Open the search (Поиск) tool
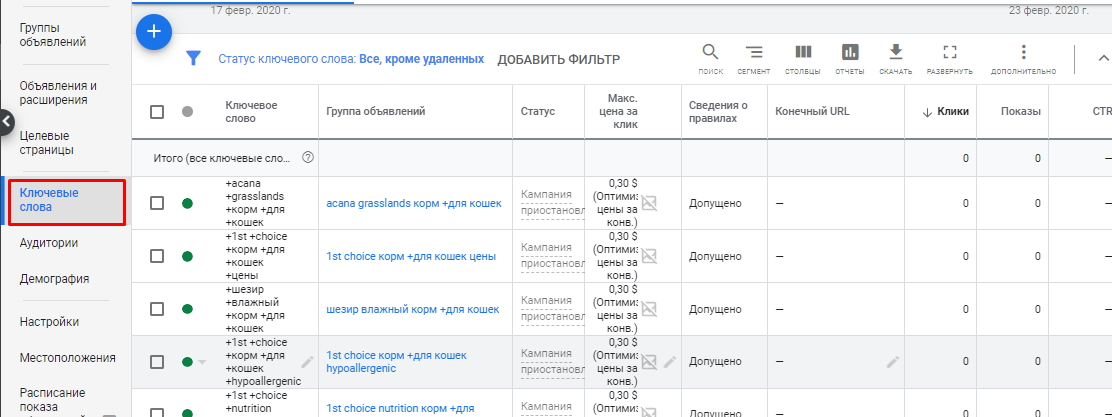The width and height of the screenshot is (1112, 417). tap(711, 60)
